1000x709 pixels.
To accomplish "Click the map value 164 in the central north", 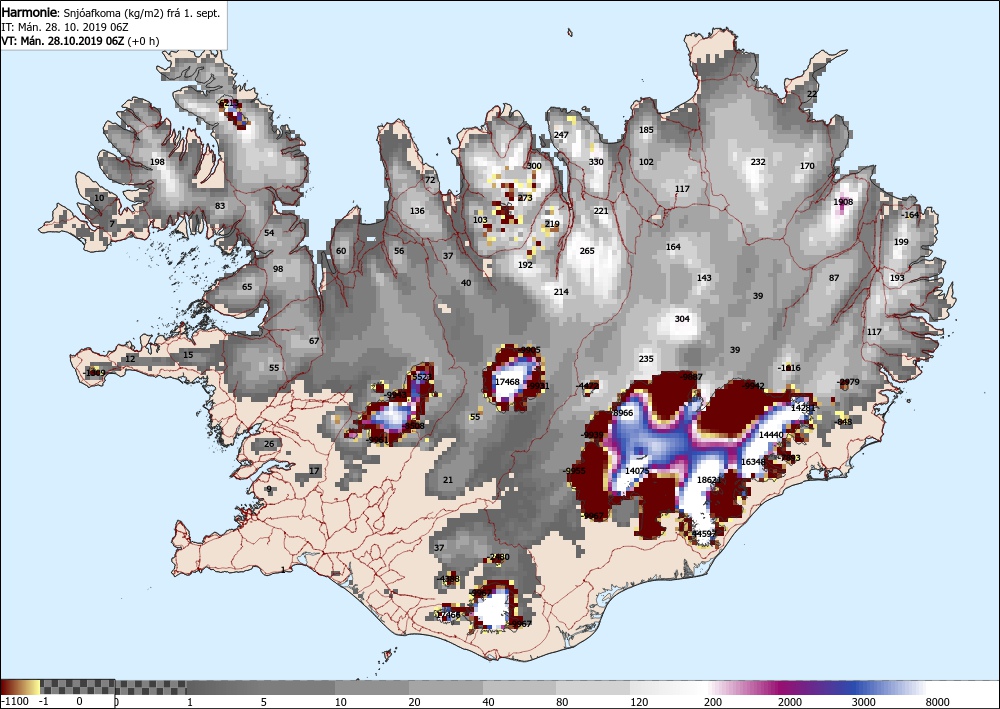I will pos(673,247).
